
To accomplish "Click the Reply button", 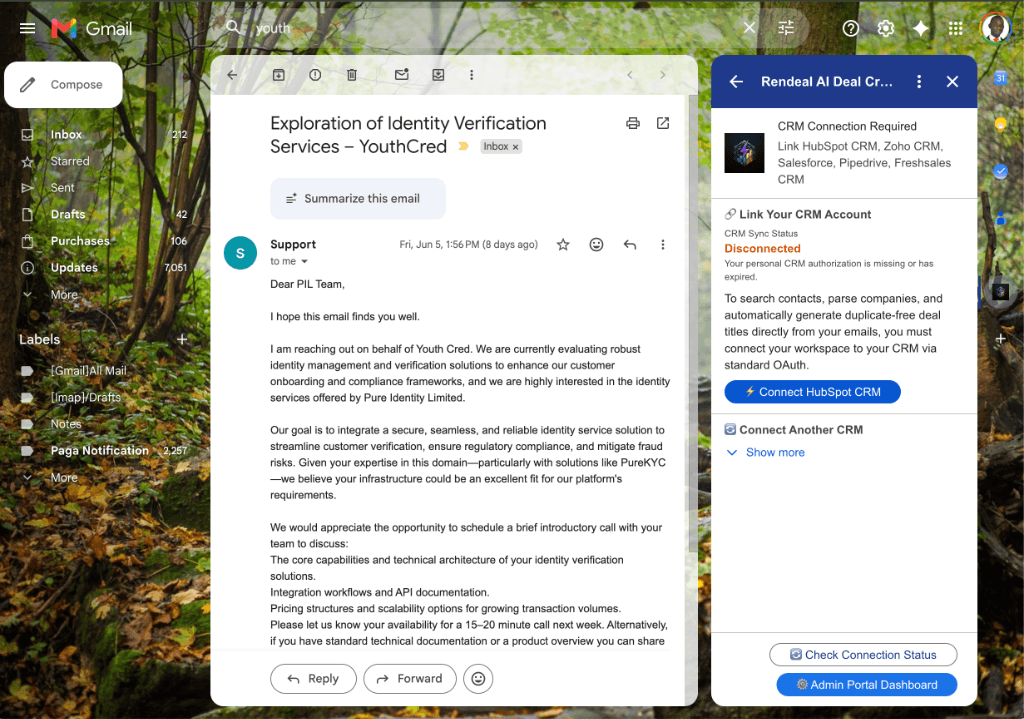I will (x=313, y=679).
